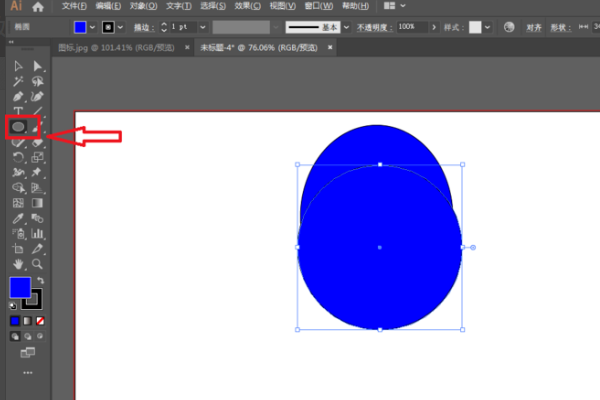Click the 描边 stroke panel link
The image size is (600, 400).
143,26
